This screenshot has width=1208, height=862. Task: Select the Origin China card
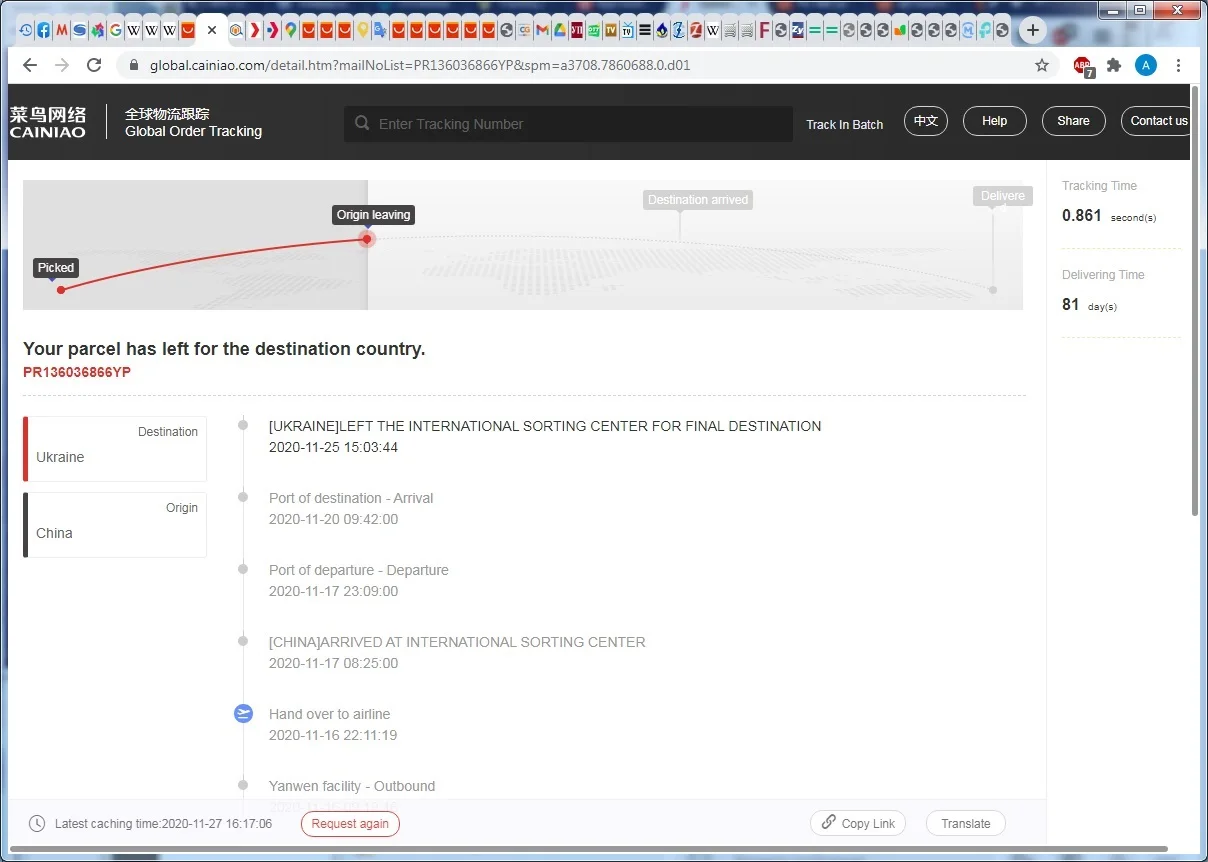115,525
